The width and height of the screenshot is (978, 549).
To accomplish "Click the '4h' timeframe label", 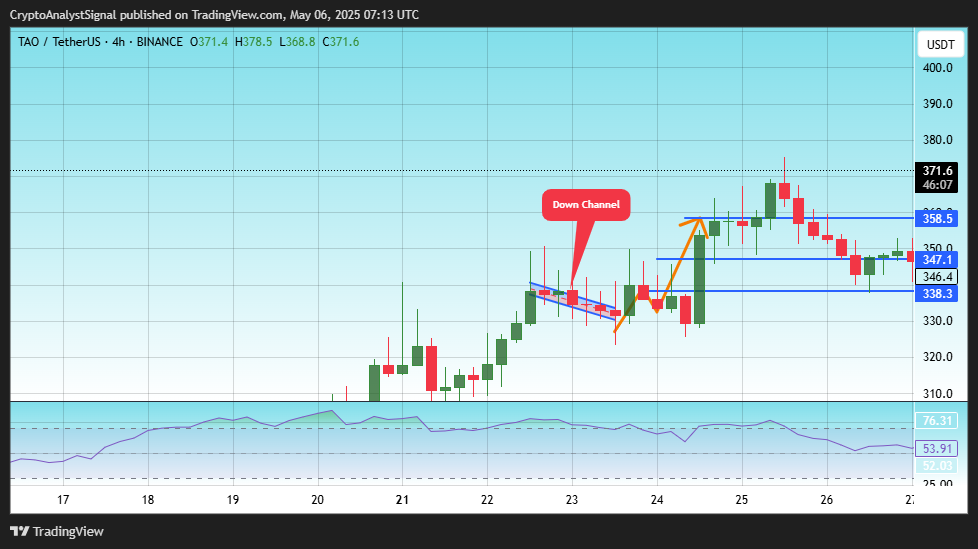I will point(118,42).
